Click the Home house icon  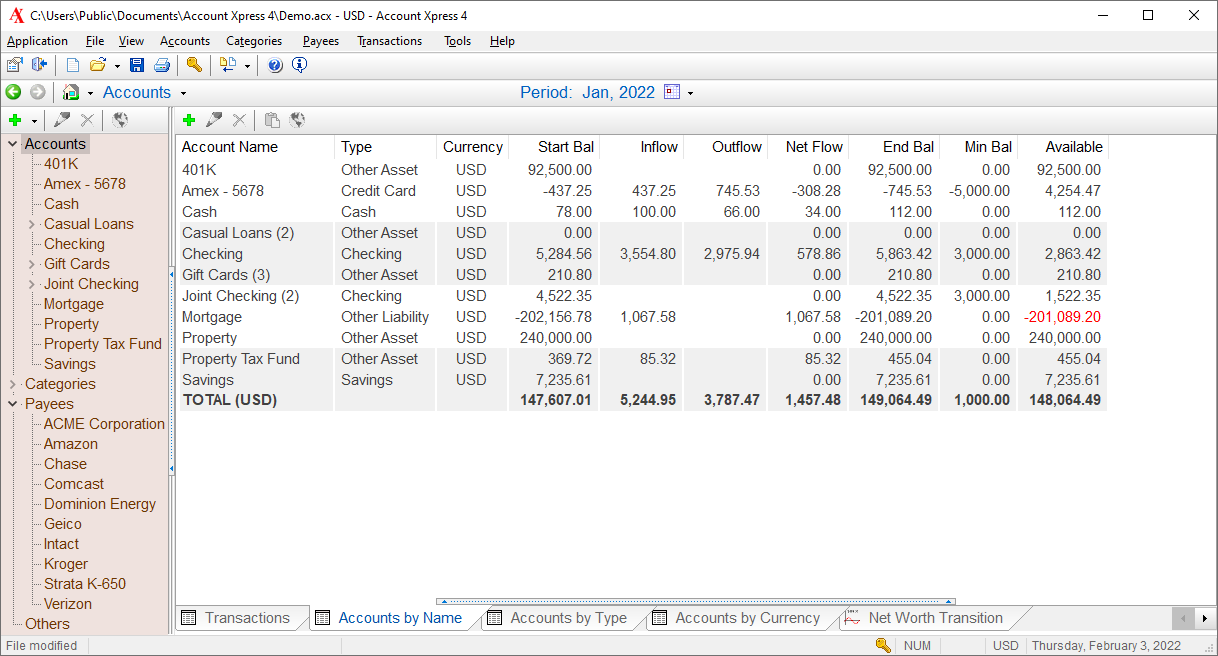(x=70, y=93)
